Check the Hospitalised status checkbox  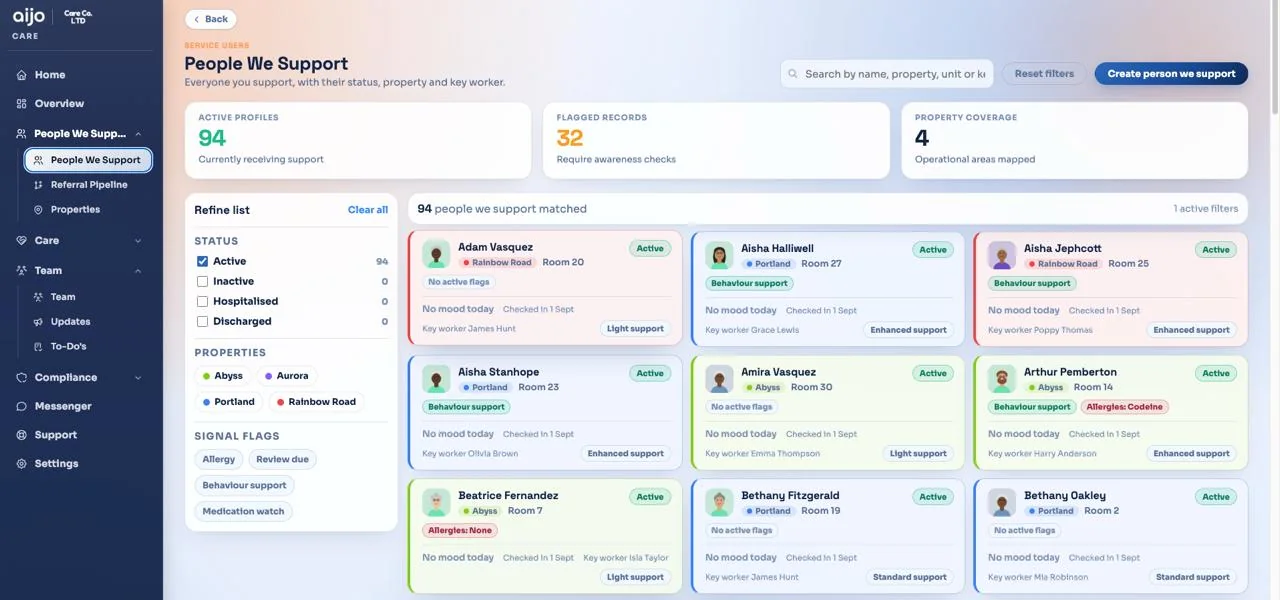click(203, 302)
